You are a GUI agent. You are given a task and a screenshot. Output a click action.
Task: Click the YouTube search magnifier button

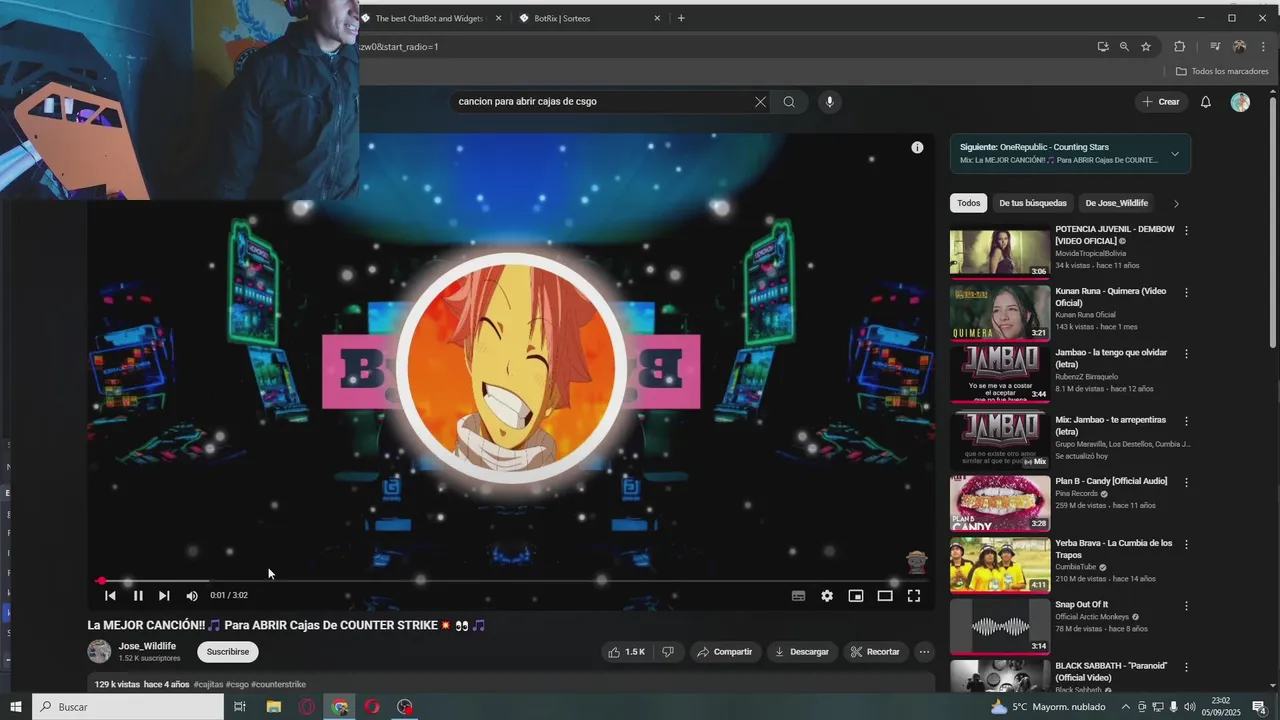(x=789, y=102)
